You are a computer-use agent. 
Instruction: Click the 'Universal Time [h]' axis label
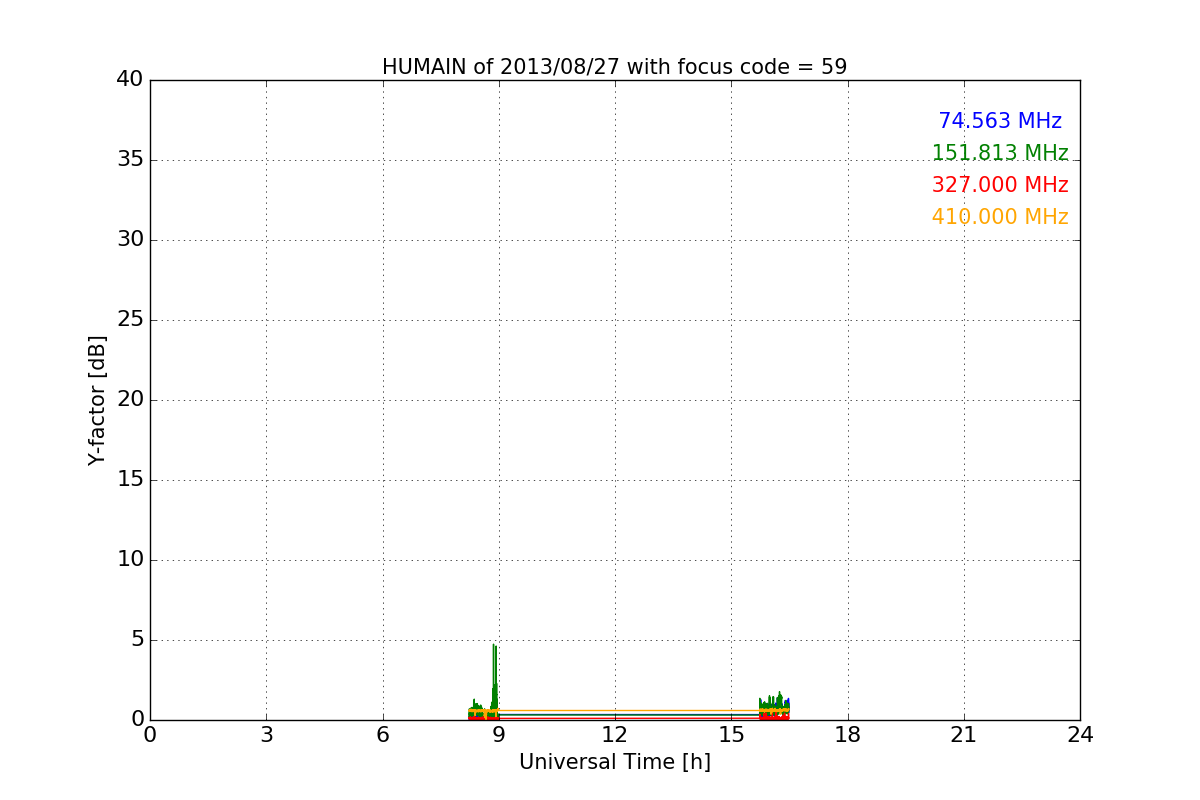pos(615,762)
